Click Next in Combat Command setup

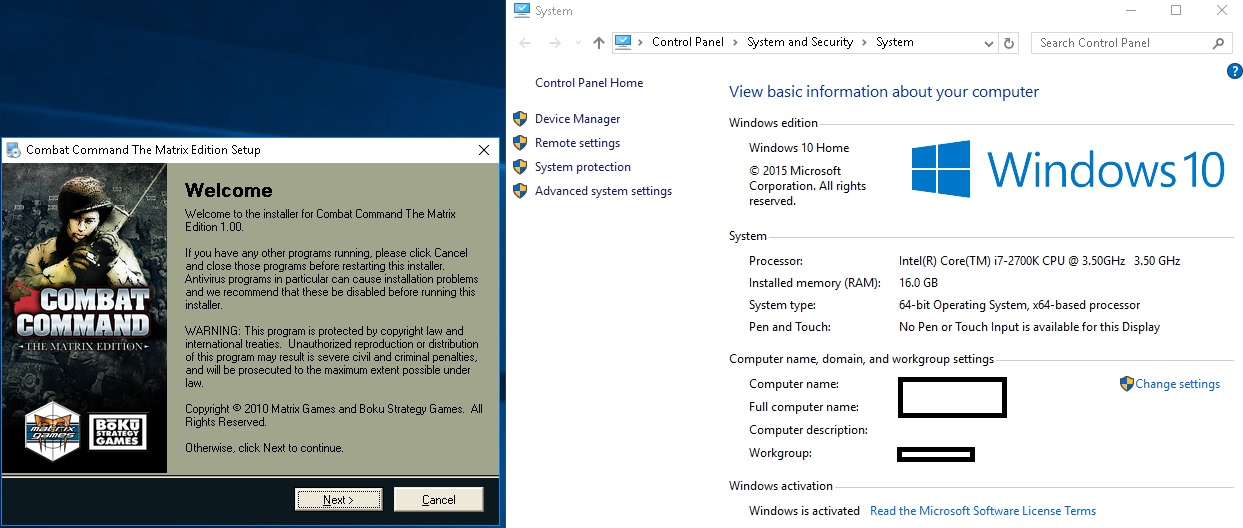pos(338,499)
